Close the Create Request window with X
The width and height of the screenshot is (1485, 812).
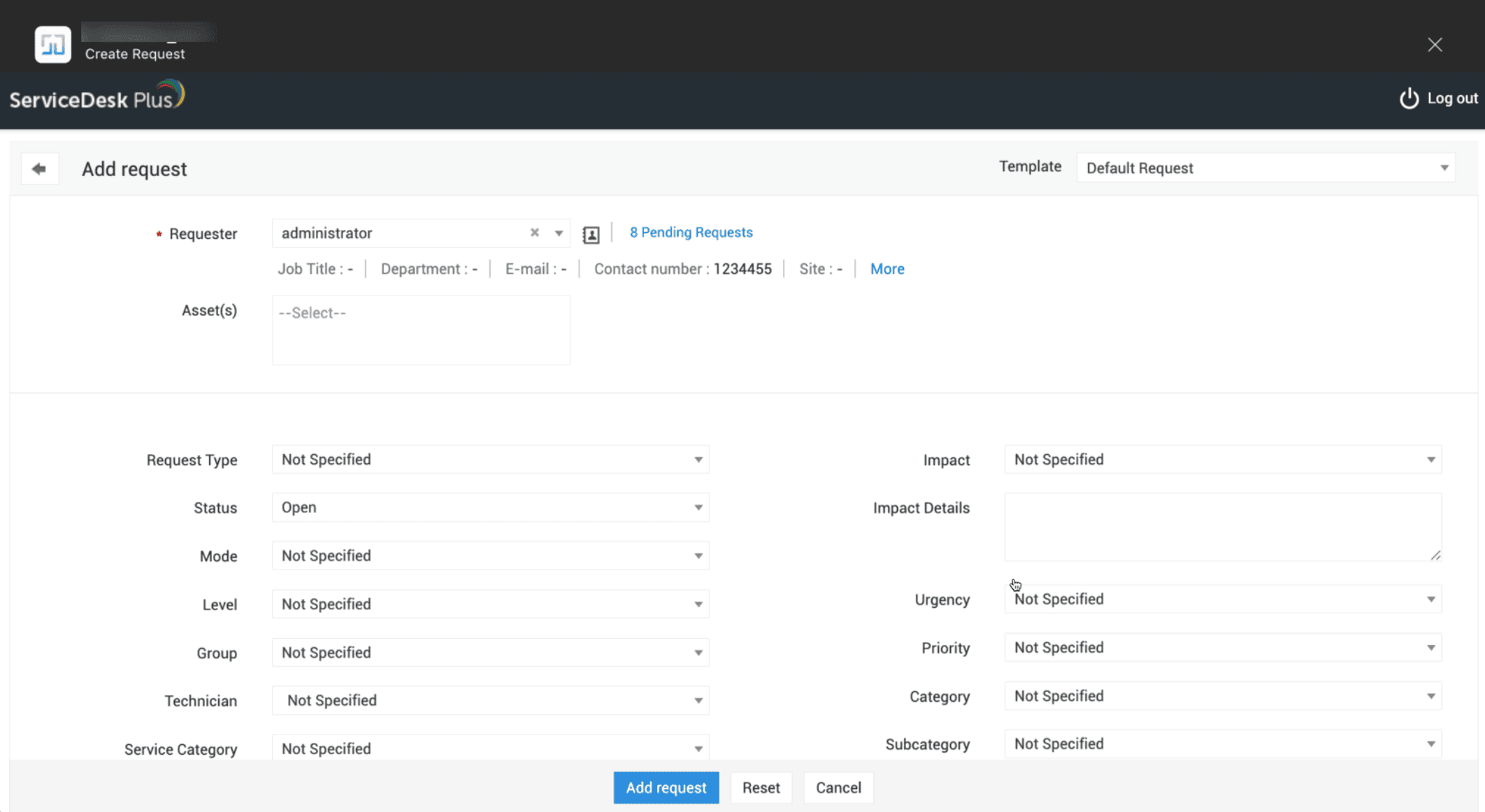coord(1435,45)
